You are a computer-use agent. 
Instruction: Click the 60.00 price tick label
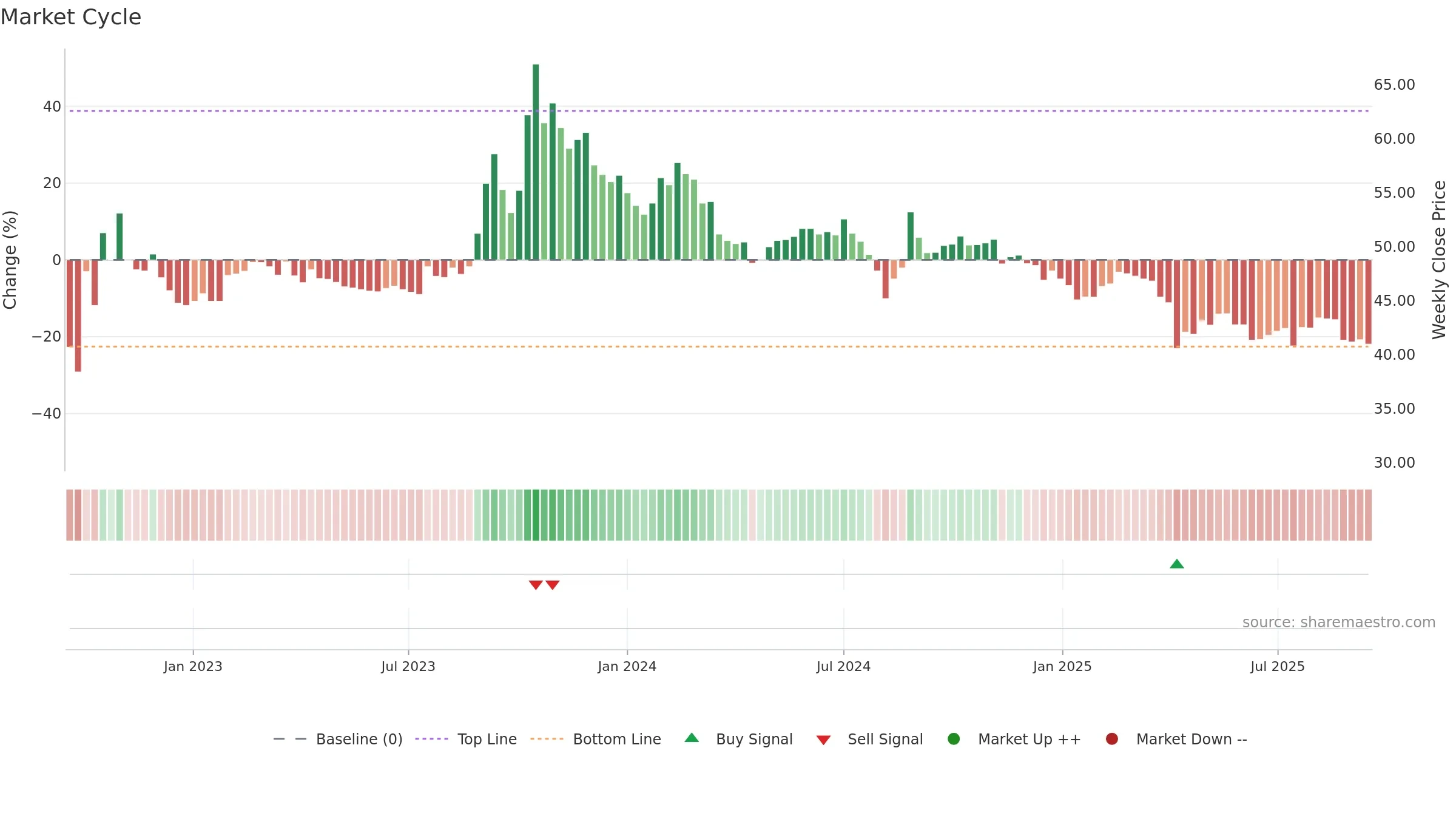[x=1394, y=139]
